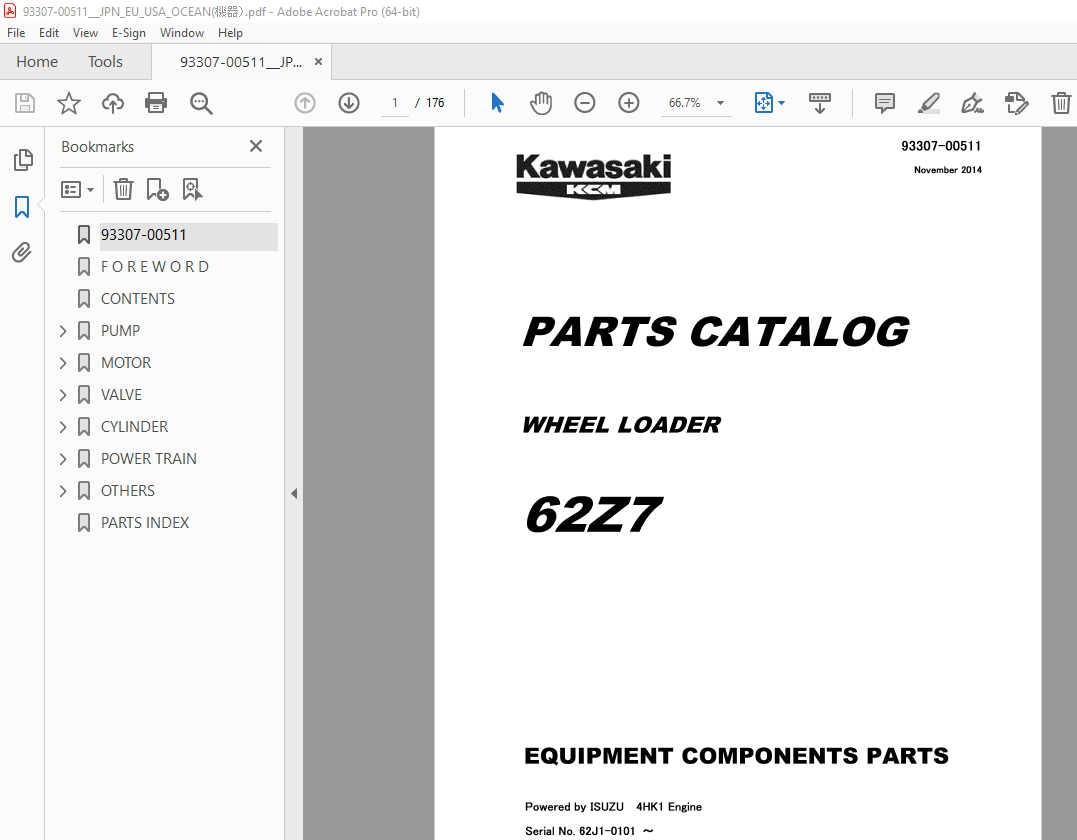Jump to the 93307-00511 bookmark
The image size is (1077, 840).
click(x=144, y=235)
